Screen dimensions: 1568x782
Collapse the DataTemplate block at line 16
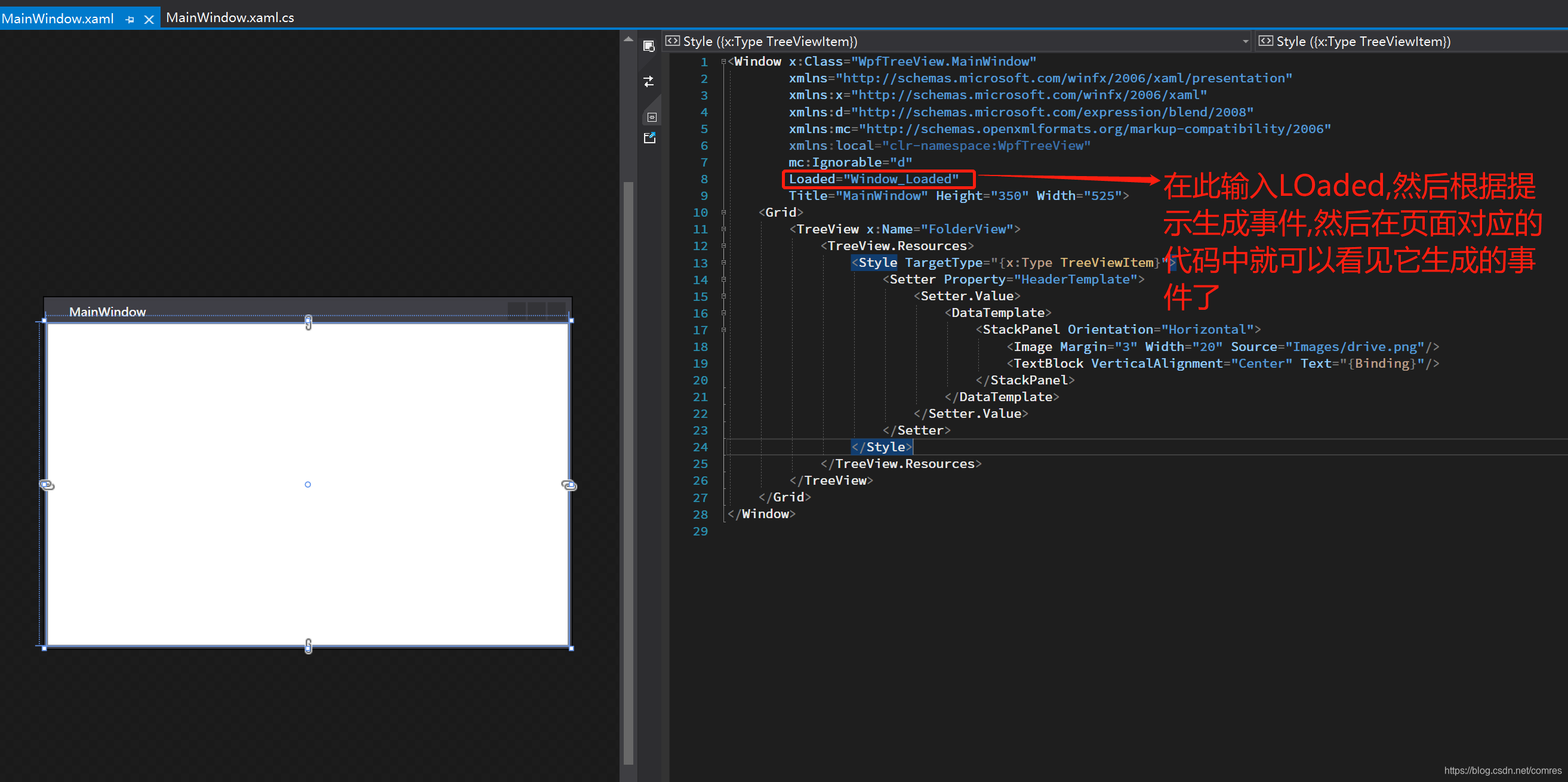tap(723, 313)
